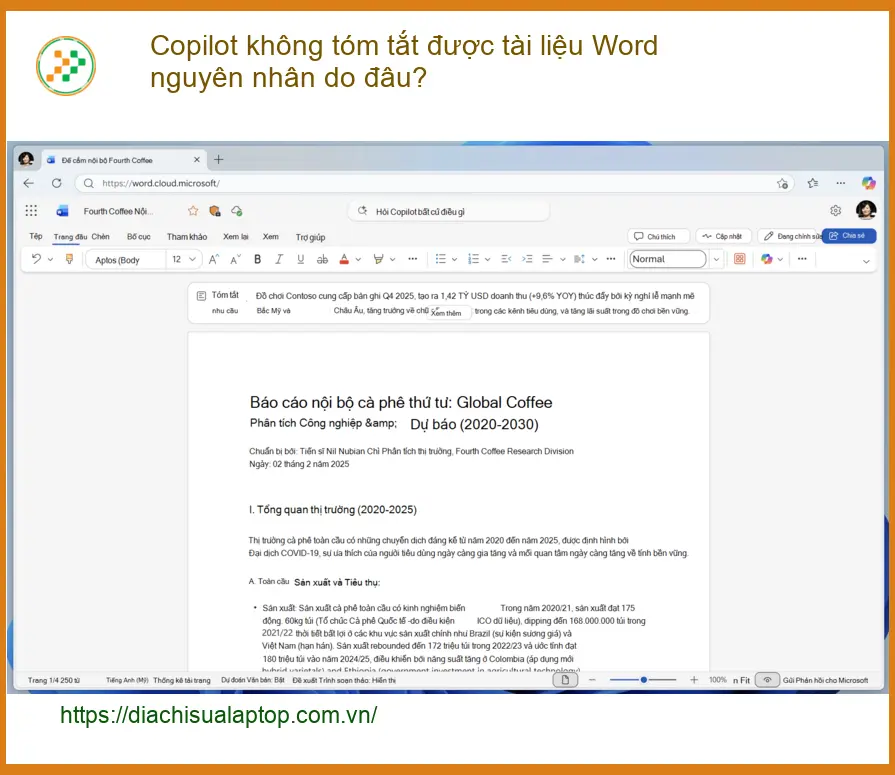Viewport: 895px width, 775px height.
Task: Switch to the Trang đầu tab
Action: 70,237
